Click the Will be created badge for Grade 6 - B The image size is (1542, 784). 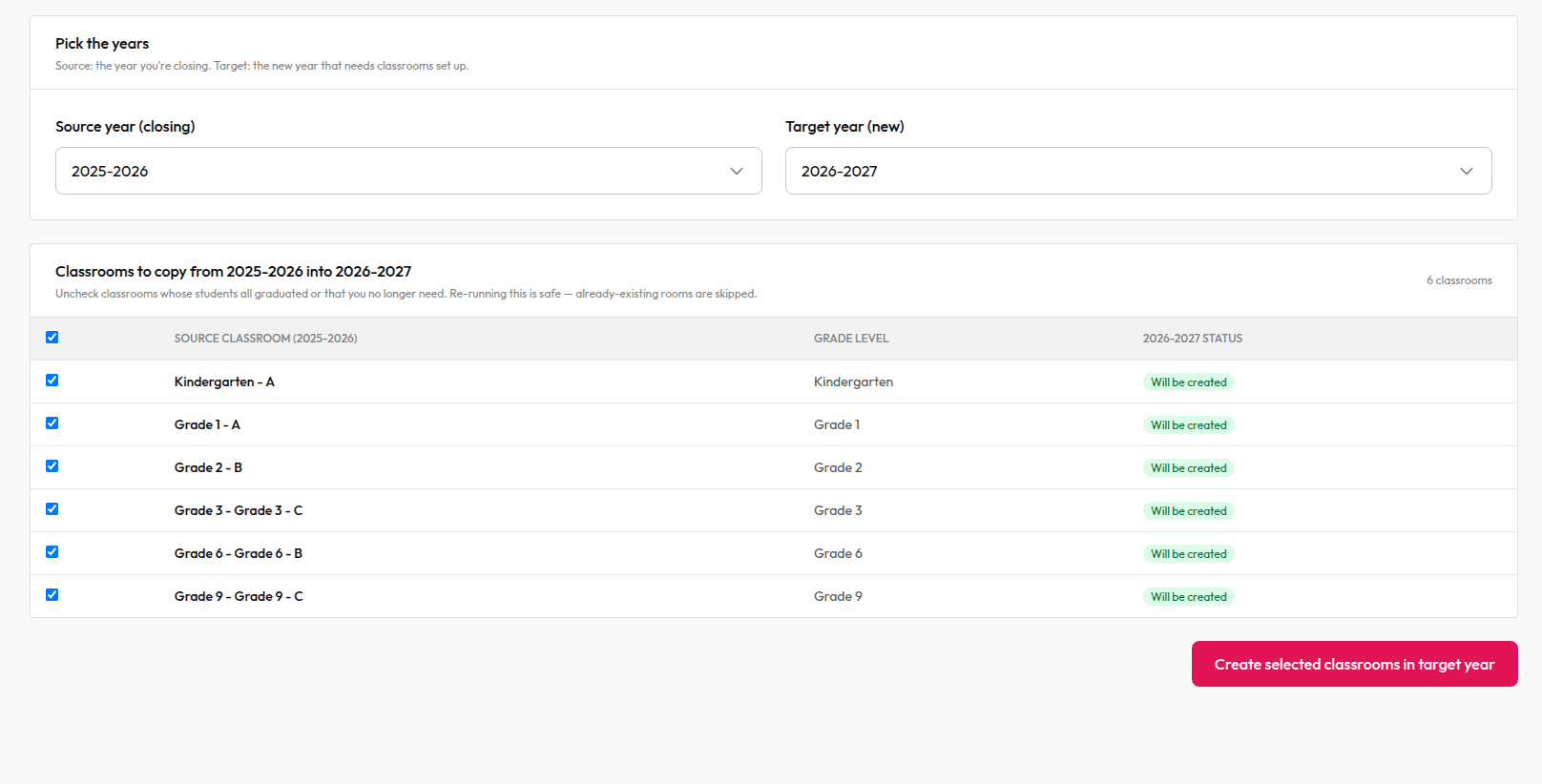tap(1189, 554)
